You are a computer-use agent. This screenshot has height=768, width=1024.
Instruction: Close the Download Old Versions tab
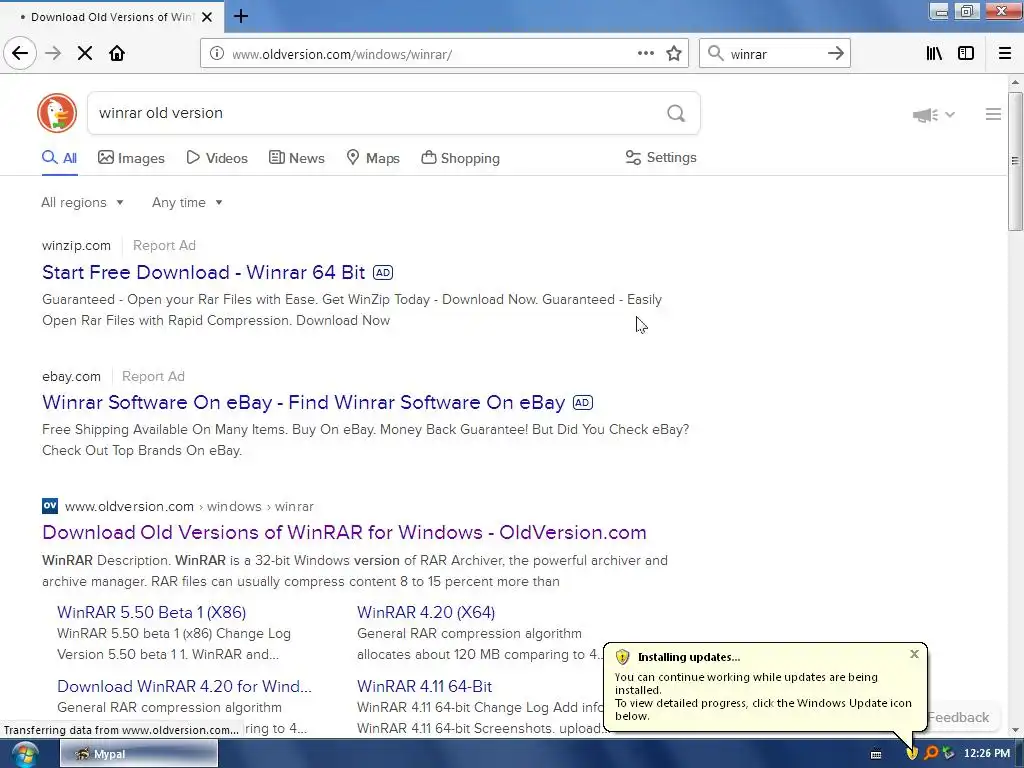(207, 17)
